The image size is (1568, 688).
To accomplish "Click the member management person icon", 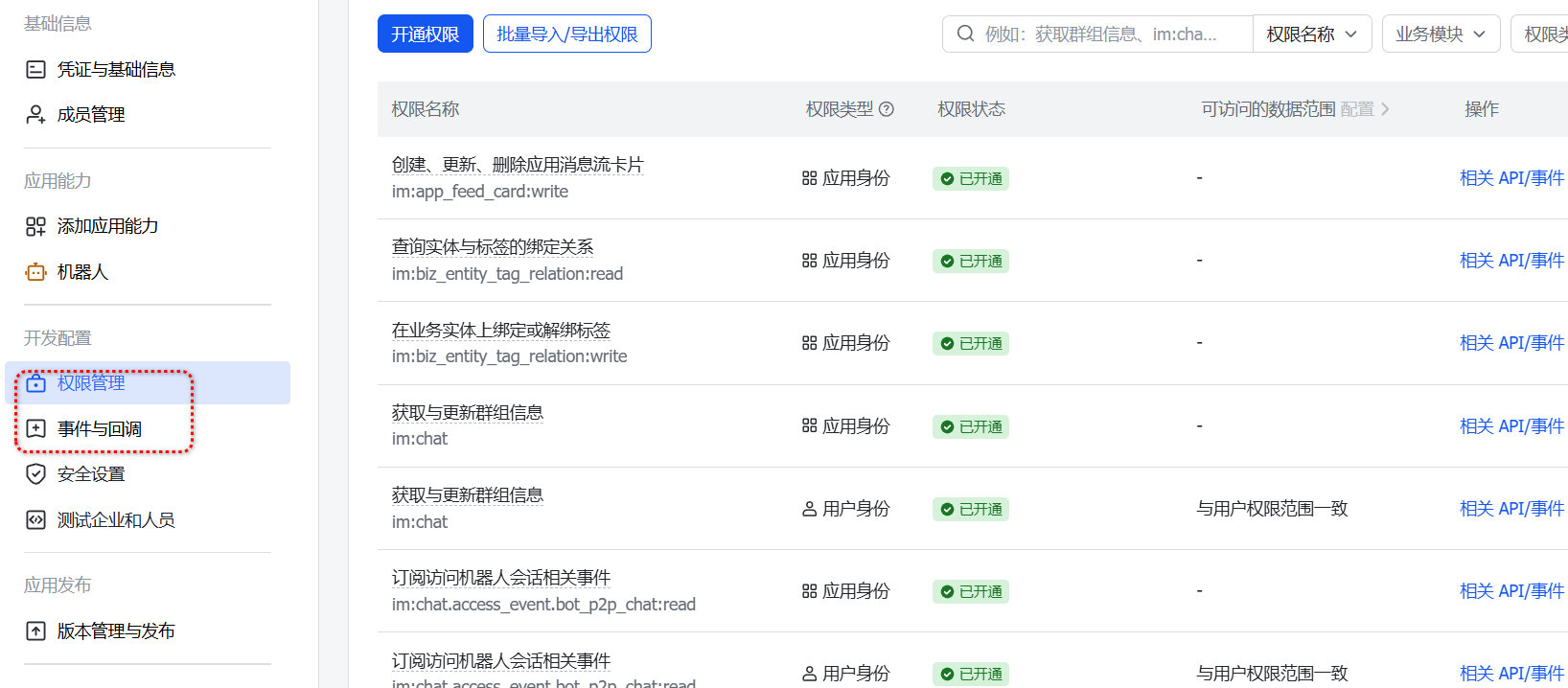I will coord(35,115).
